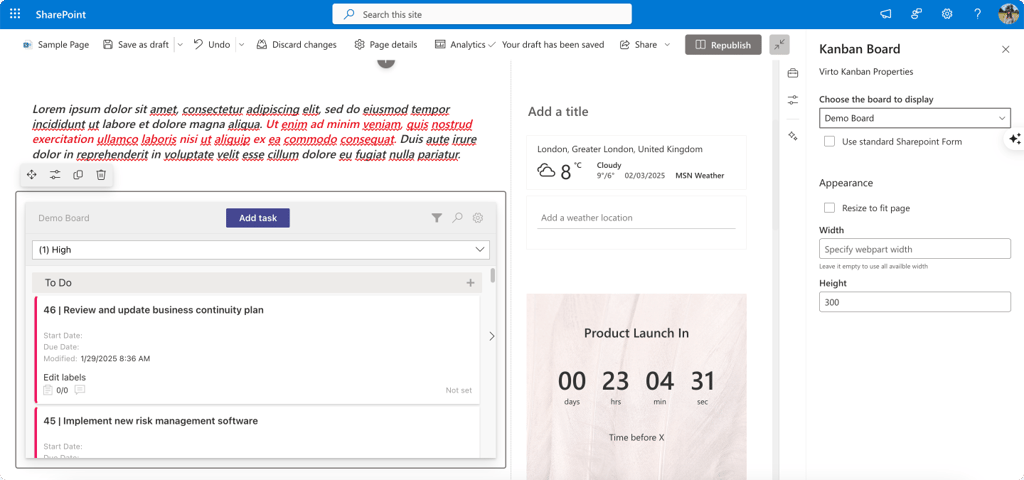Screen dimensions: 1024x480
Task: Click Undo in the command bar
Action: click(x=212, y=44)
